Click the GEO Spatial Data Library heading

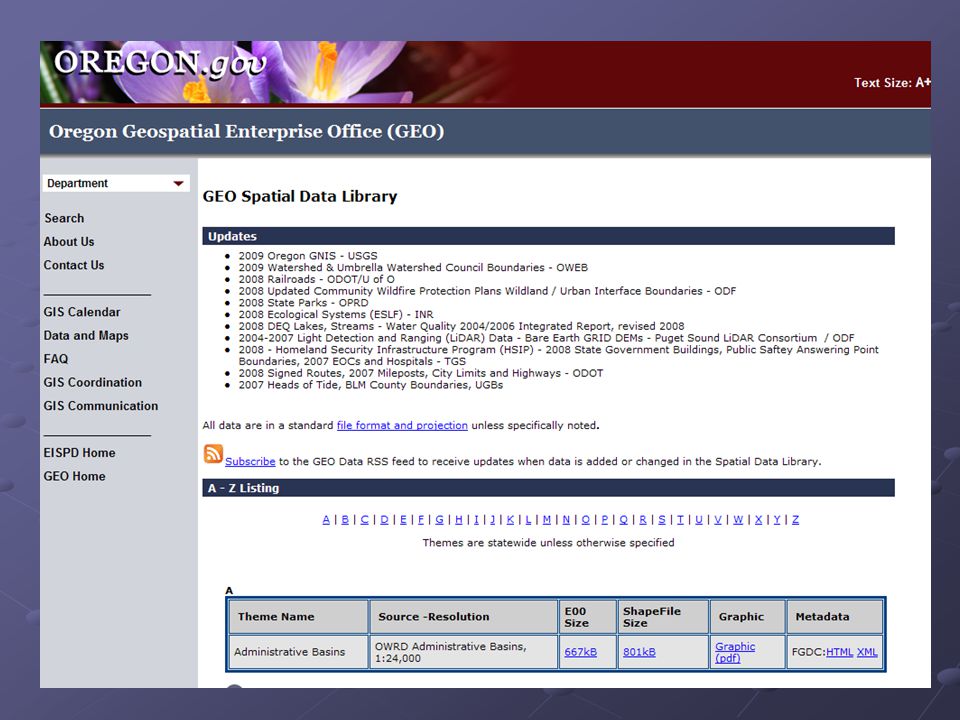300,196
